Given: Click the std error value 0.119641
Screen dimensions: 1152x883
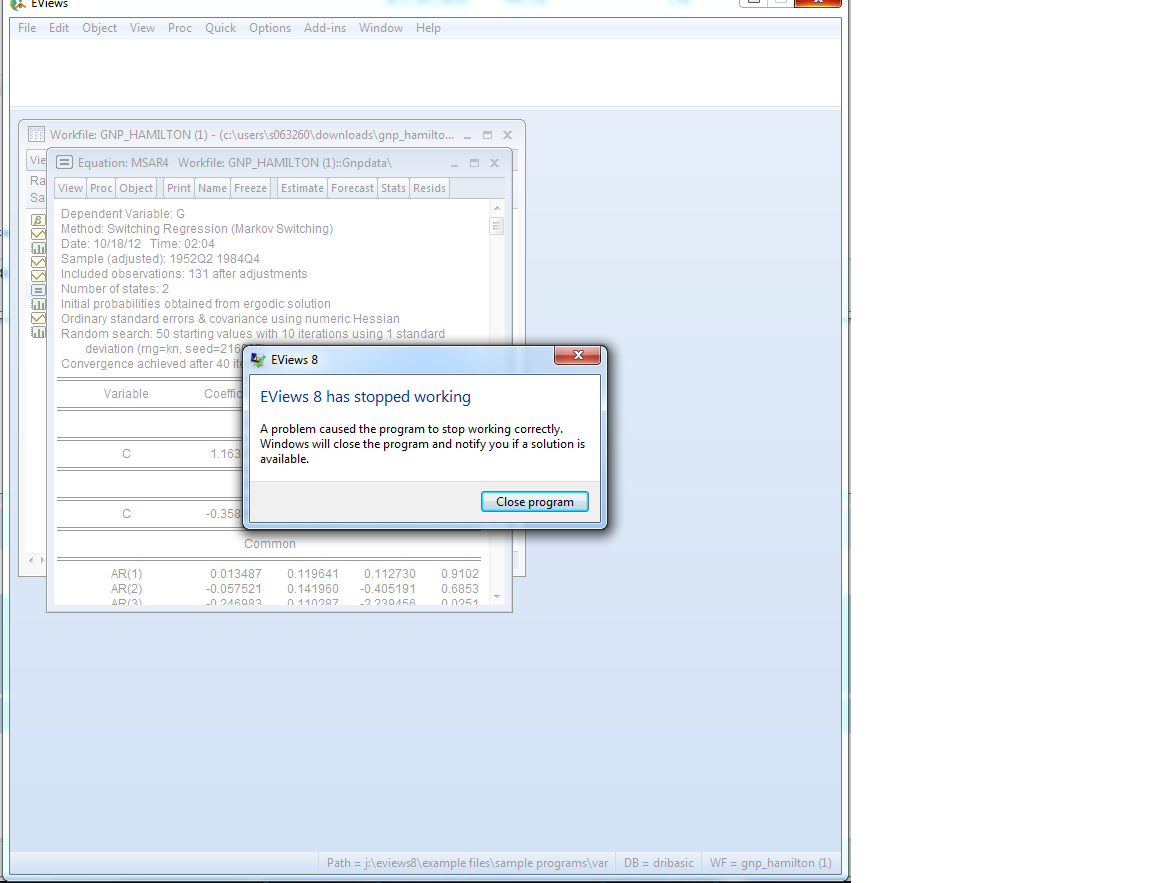Looking at the screenshot, I should tap(313, 574).
